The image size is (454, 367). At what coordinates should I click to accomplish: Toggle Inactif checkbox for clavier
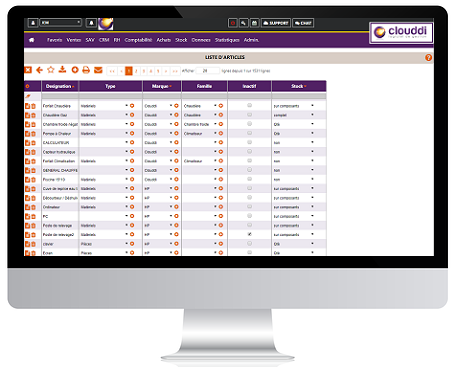point(249,243)
